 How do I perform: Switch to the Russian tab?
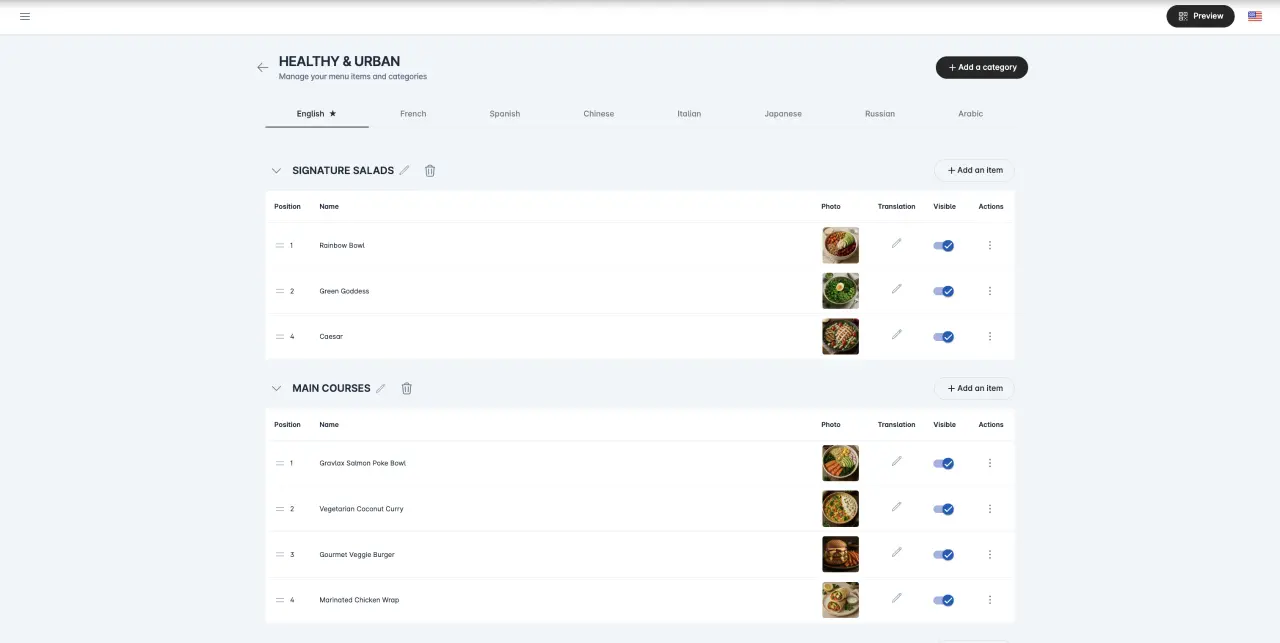(880, 114)
